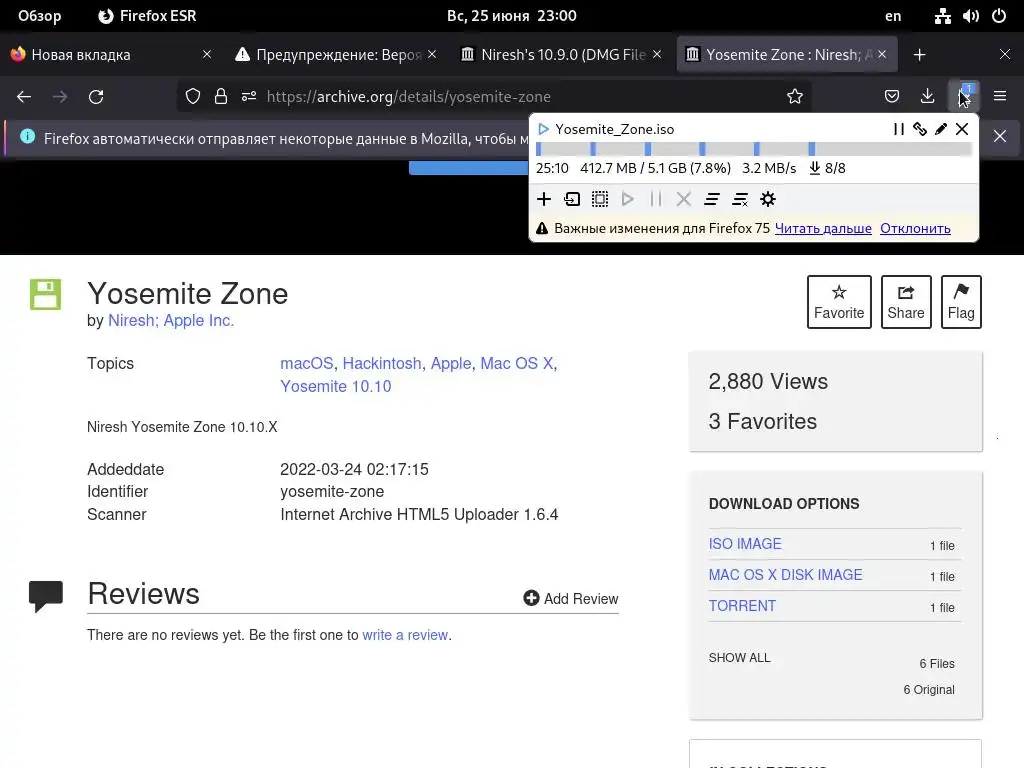Open Firefox hamburger application menu
1024x768 pixels.
pyautogui.click(x=1000, y=97)
